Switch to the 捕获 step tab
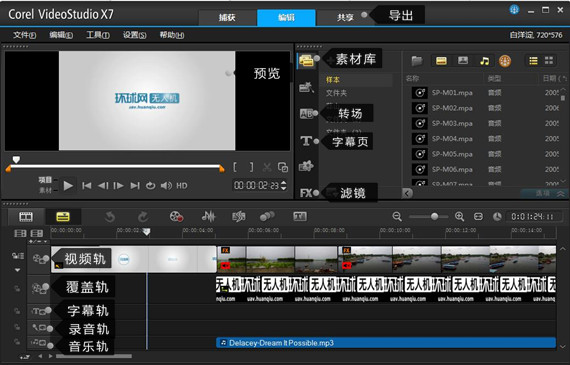 click(x=227, y=17)
